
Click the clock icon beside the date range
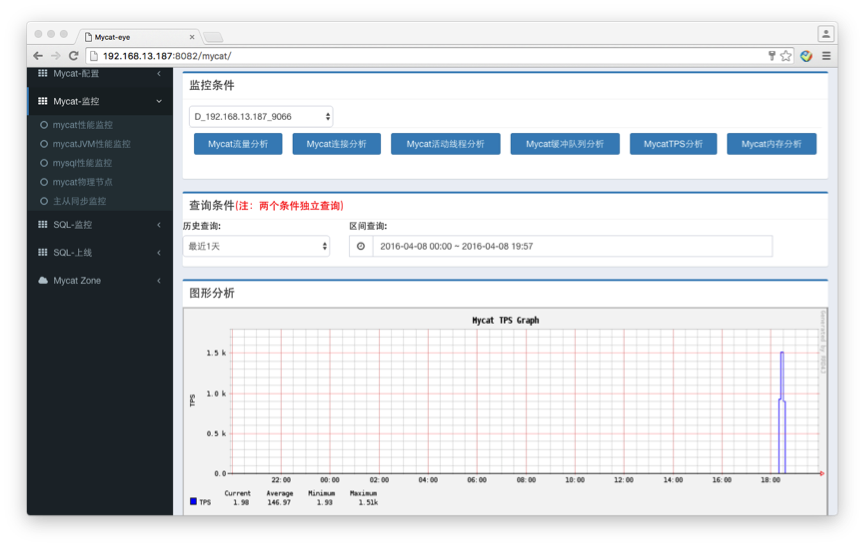click(361, 246)
